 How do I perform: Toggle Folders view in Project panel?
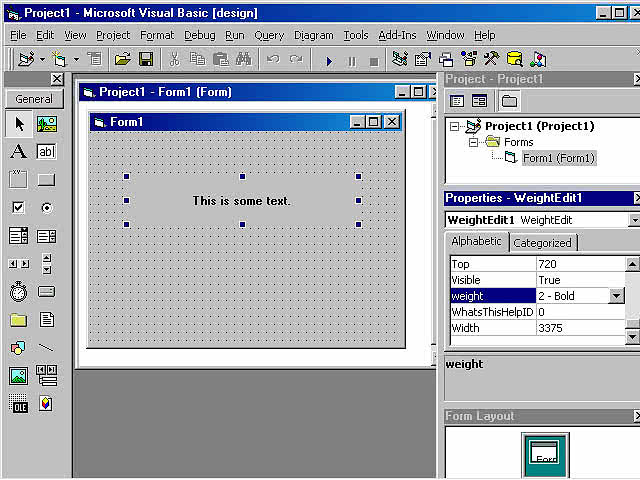509,101
